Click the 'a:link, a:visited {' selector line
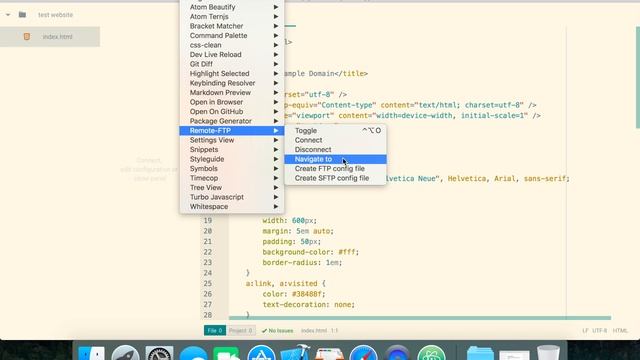 (285, 283)
